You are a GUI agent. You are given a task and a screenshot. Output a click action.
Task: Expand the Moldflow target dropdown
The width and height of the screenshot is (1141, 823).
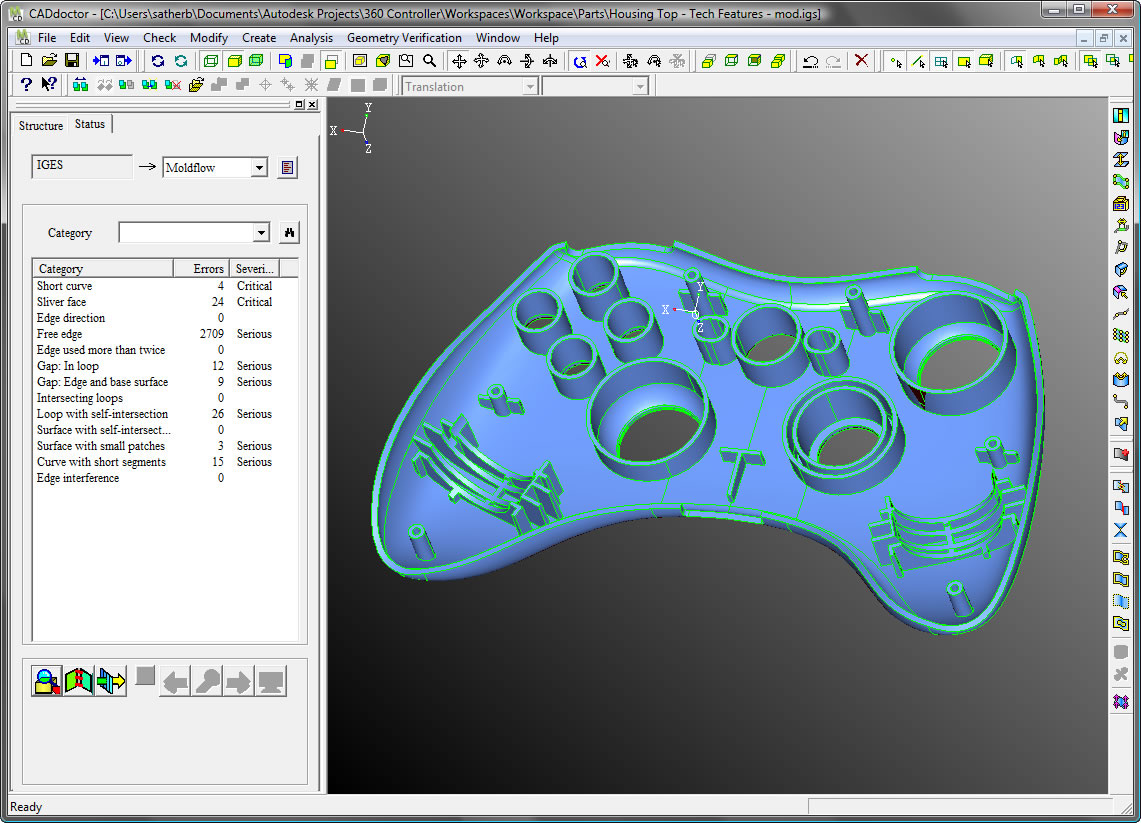(x=259, y=168)
